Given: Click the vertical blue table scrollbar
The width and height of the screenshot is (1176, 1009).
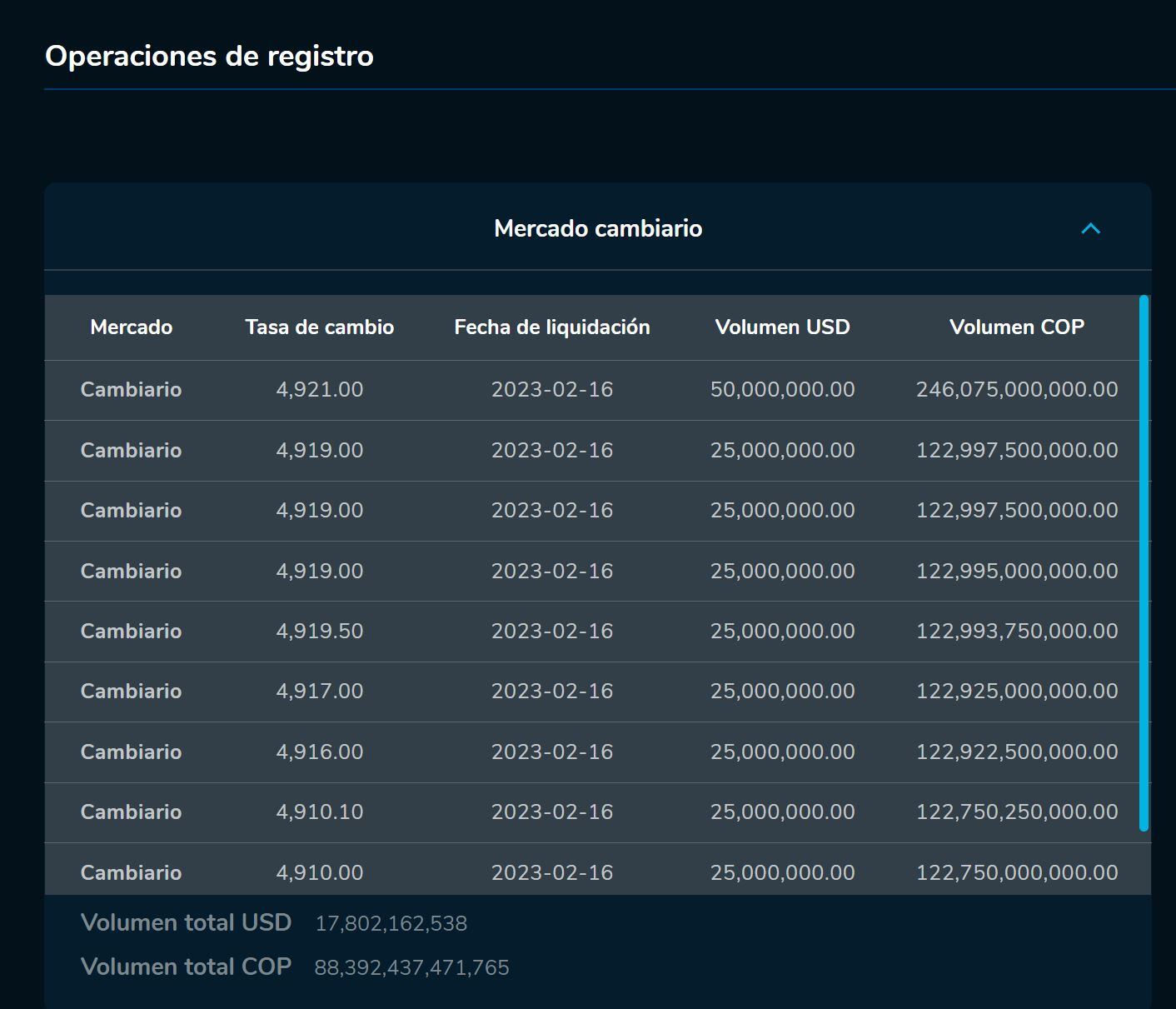Looking at the screenshot, I should [x=1144, y=562].
